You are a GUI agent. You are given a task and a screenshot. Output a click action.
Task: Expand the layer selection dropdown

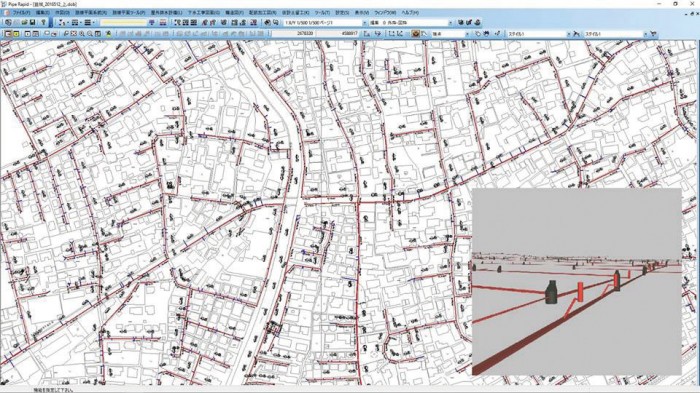(x=410, y=22)
